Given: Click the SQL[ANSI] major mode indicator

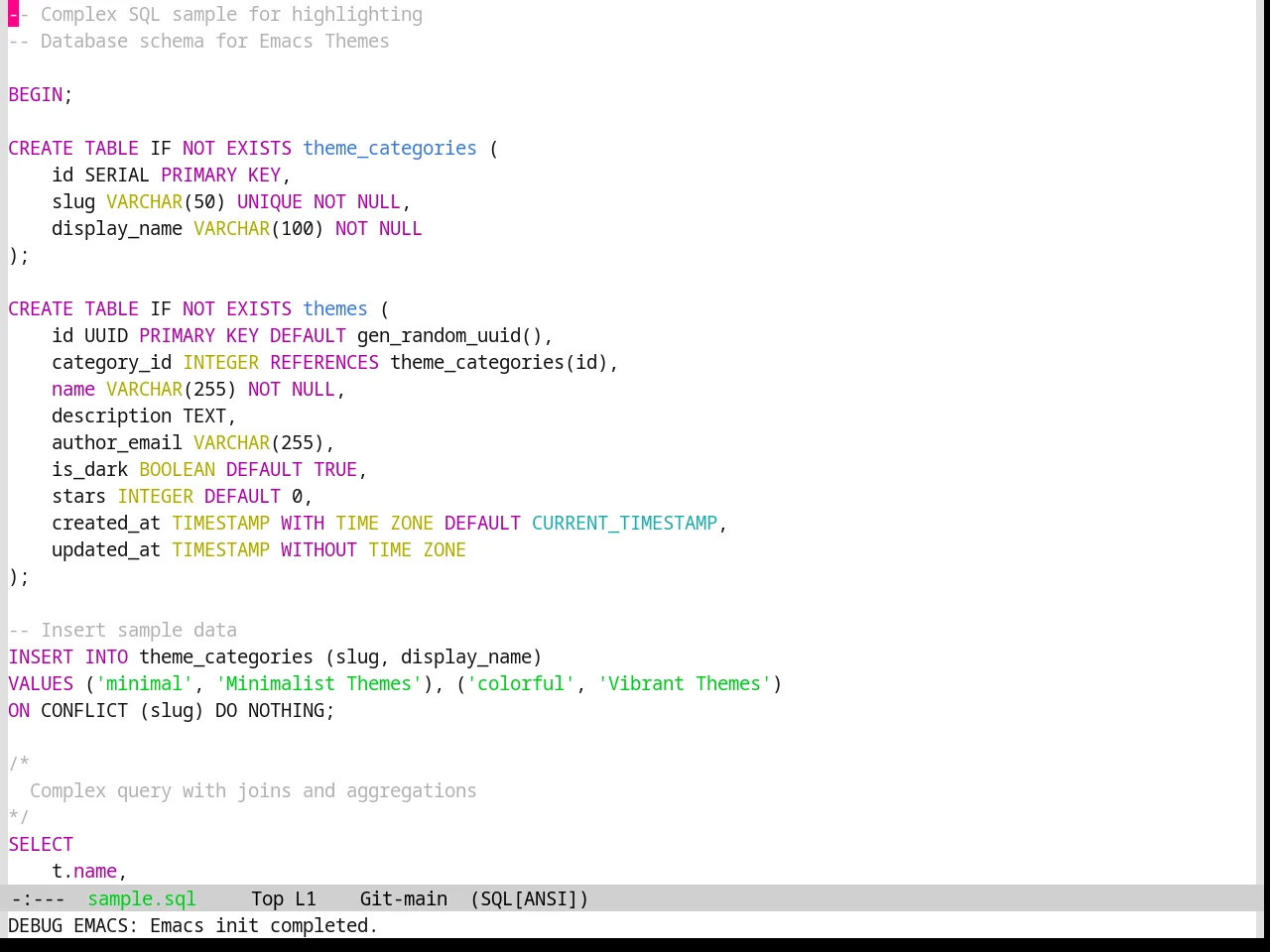Looking at the screenshot, I should (529, 898).
